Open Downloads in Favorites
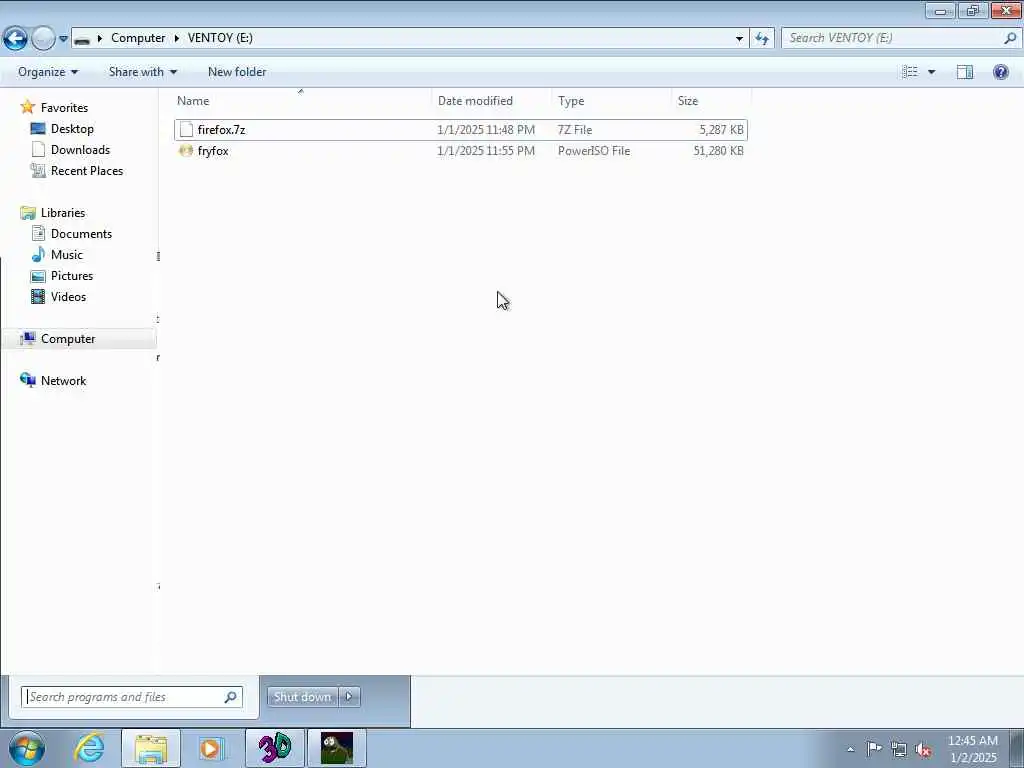Viewport: 1024px width, 768px height. point(80,150)
